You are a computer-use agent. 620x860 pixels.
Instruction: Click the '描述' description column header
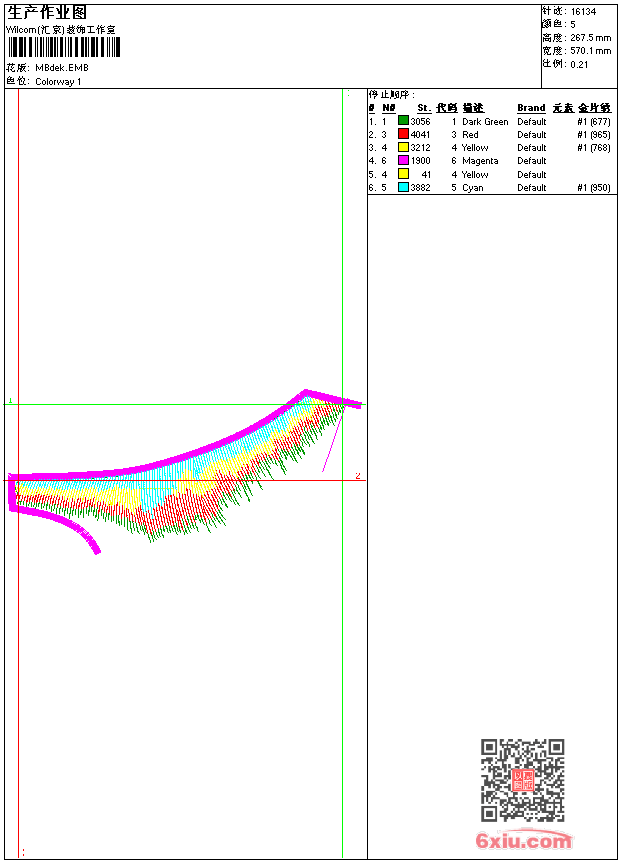click(x=473, y=108)
